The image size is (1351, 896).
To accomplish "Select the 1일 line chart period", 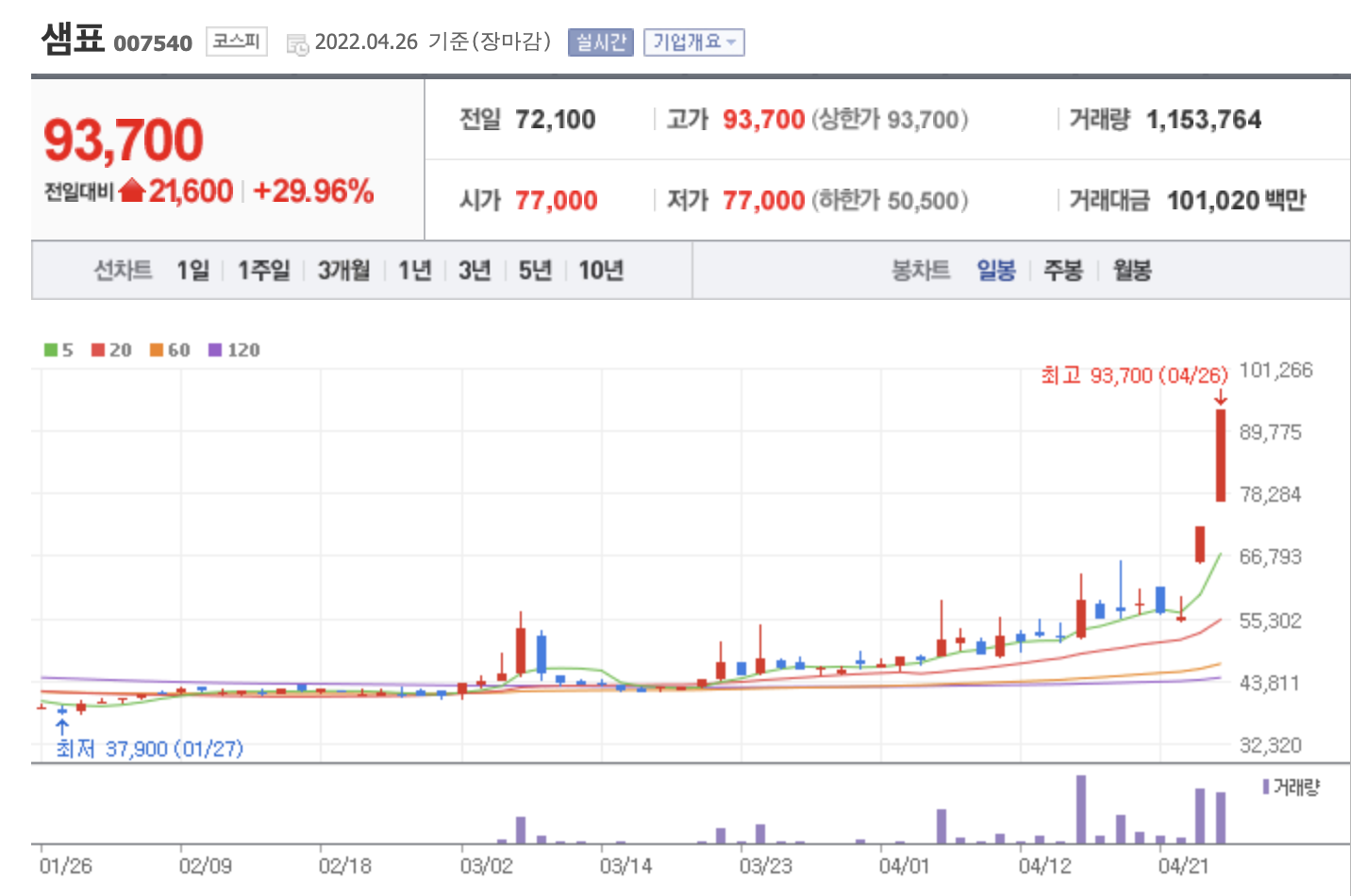I will point(193,271).
